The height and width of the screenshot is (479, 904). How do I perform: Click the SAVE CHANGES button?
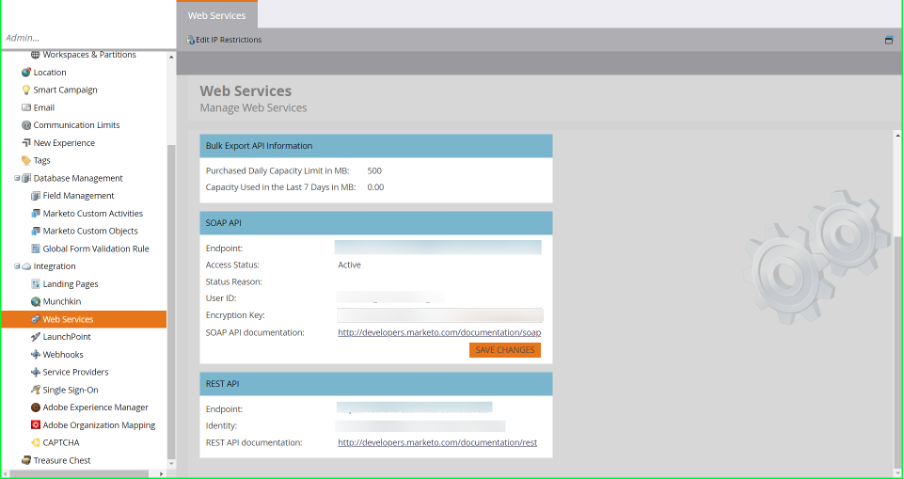pyautogui.click(x=504, y=350)
